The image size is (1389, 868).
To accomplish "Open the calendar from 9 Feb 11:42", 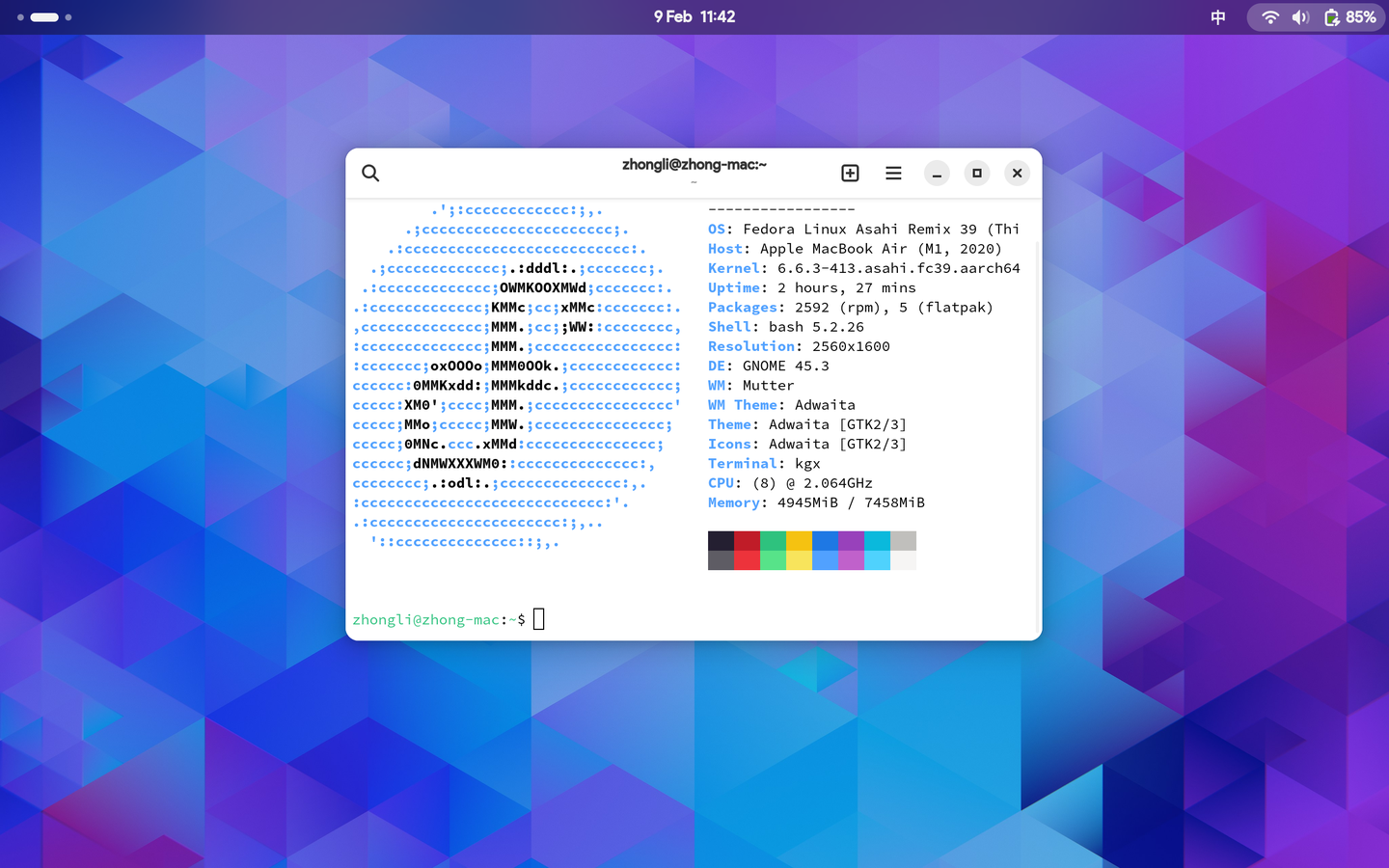I will (x=694, y=16).
